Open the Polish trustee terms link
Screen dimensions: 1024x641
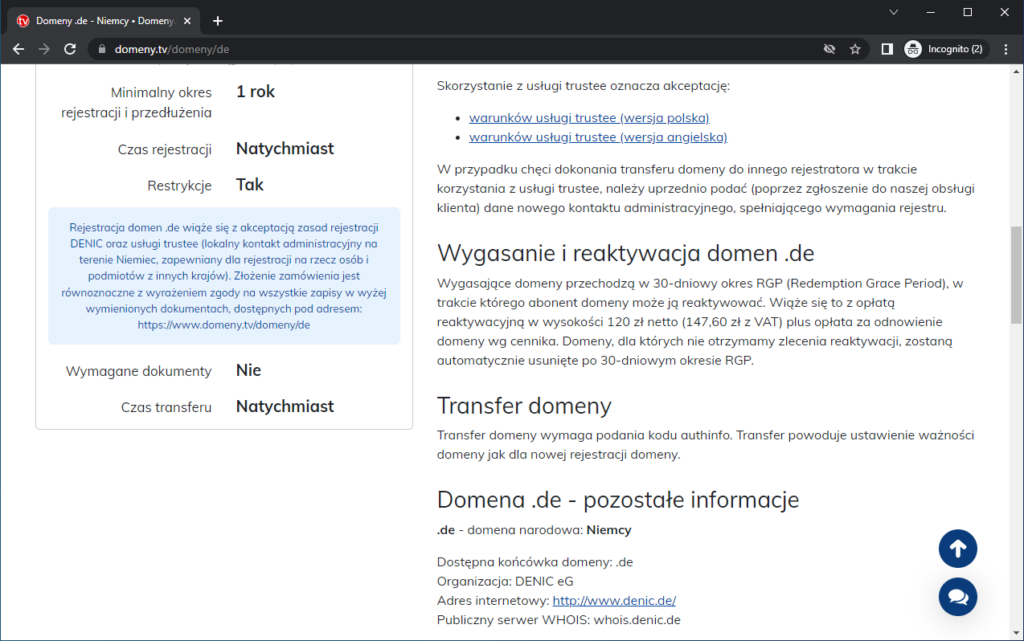pyautogui.click(x=589, y=117)
